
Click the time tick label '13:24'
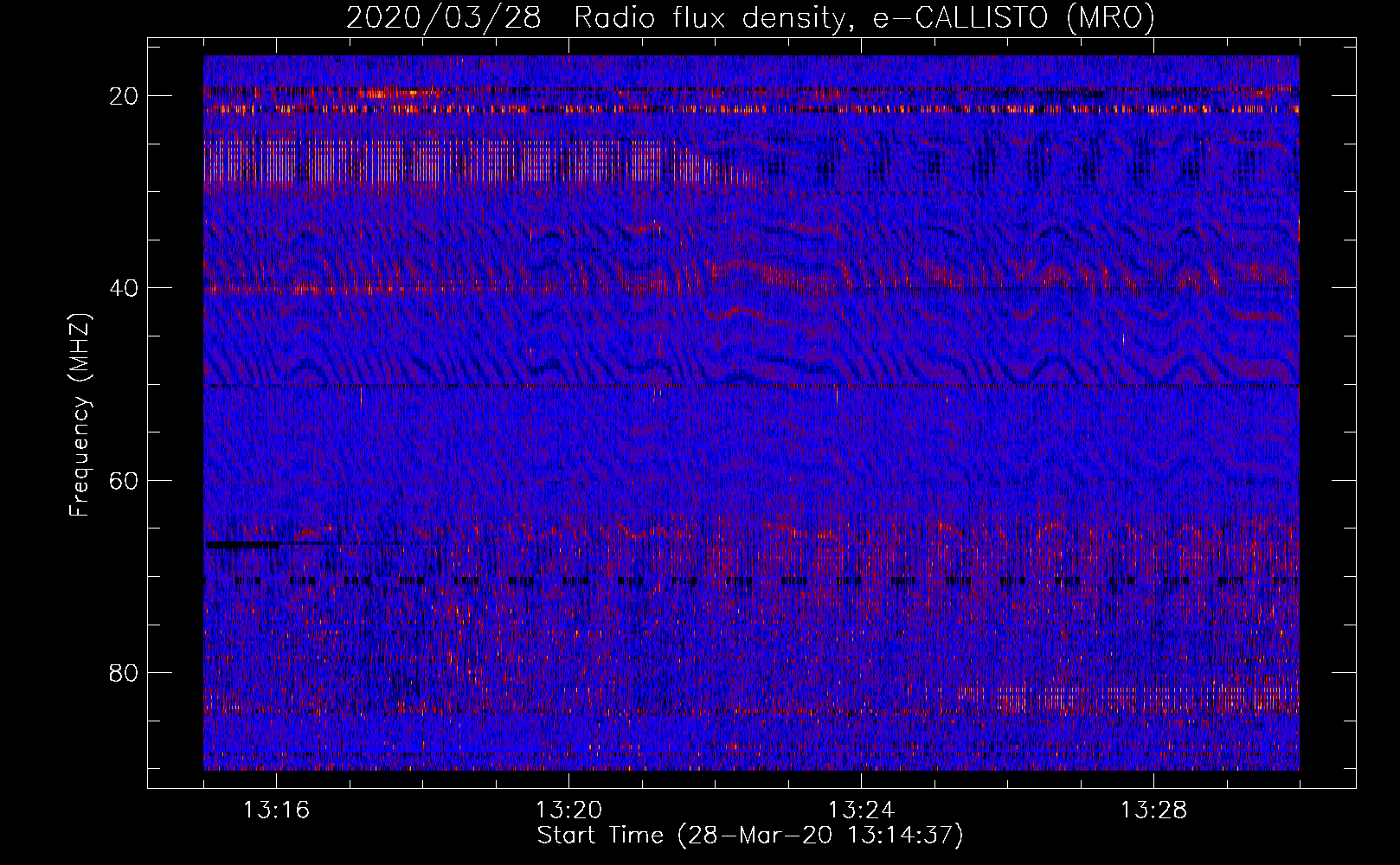[861, 811]
